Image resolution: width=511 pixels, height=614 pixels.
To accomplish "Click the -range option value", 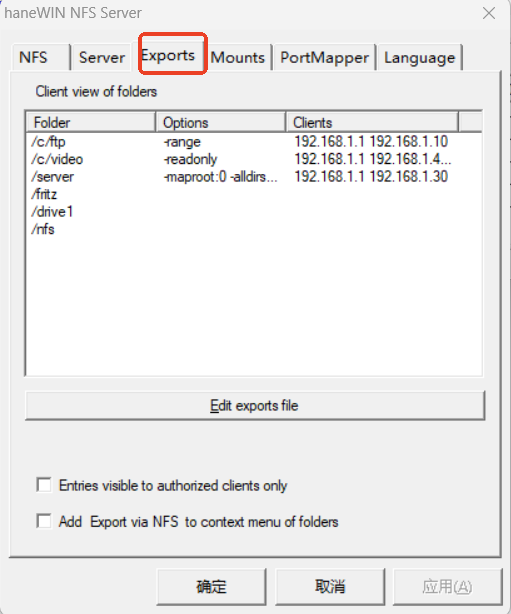I will [x=182, y=142].
